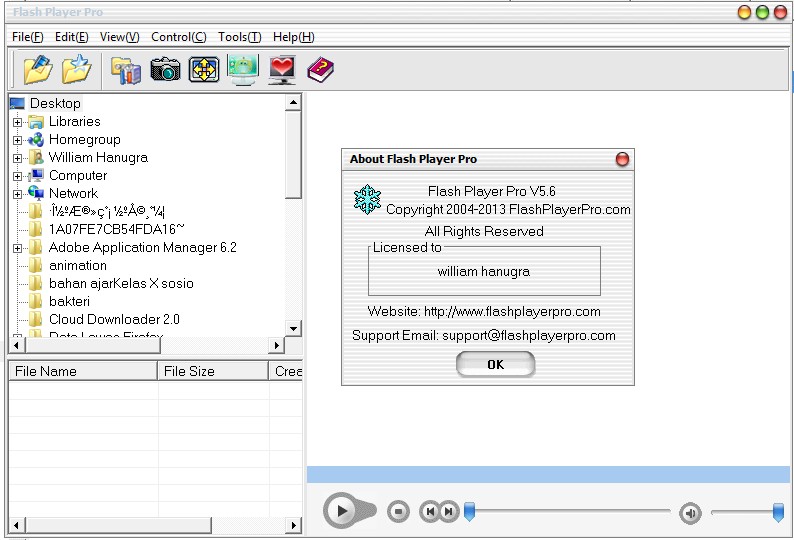Expand Adobe Application Manager 6.2 node
The width and height of the screenshot is (794, 540).
tap(18, 248)
